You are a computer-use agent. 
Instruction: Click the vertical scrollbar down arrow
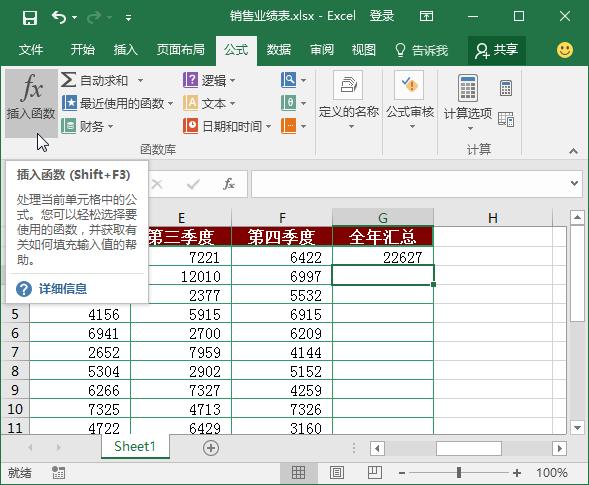[x=577, y=427]
